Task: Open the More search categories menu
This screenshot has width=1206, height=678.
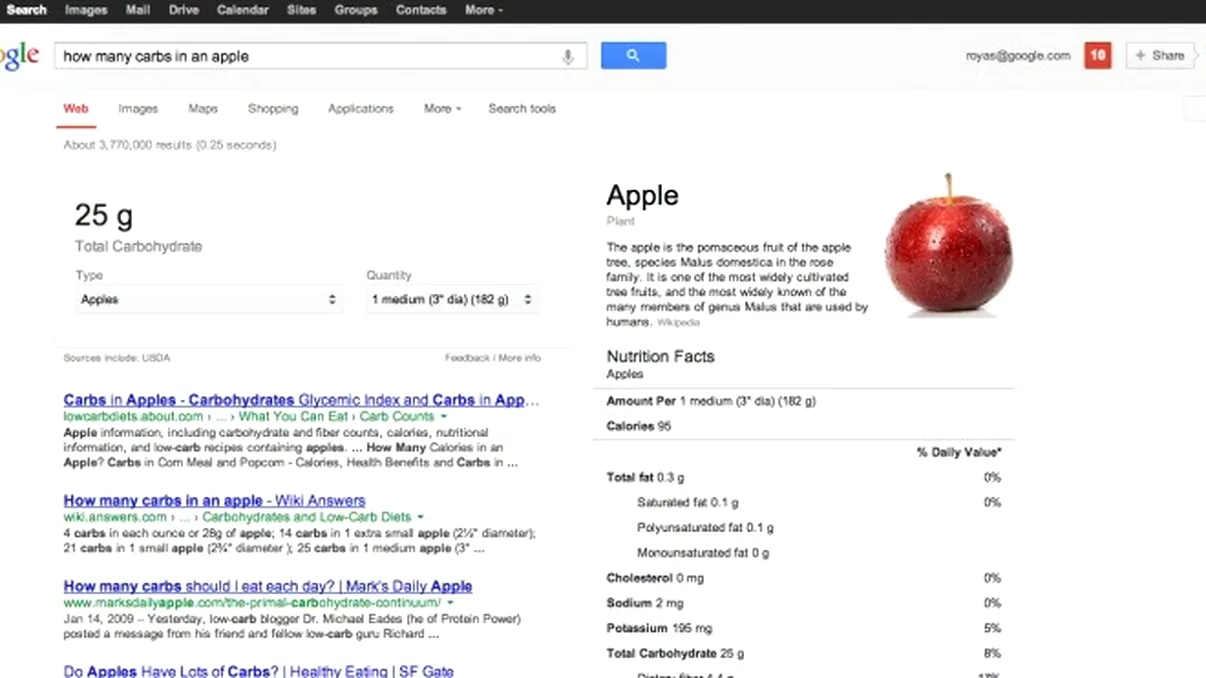Action: tap(441, 108)
